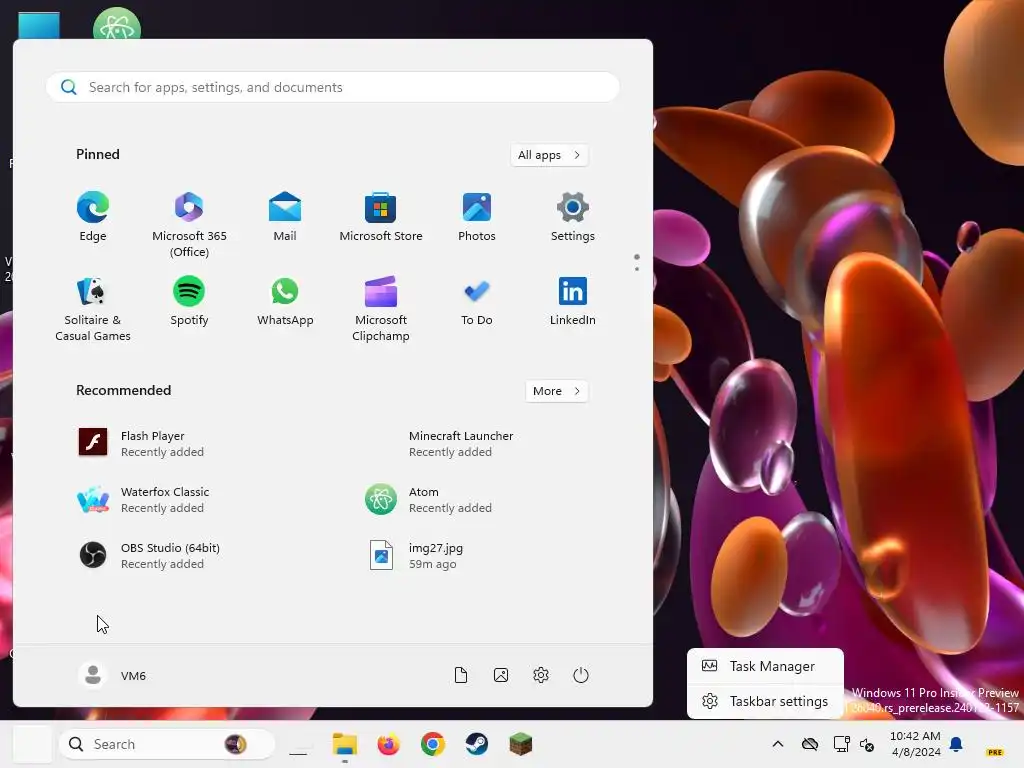The height and width of the screenshot is (768, 1024).
Task: Go to next page of pinned apps
Action: point(637,269)
